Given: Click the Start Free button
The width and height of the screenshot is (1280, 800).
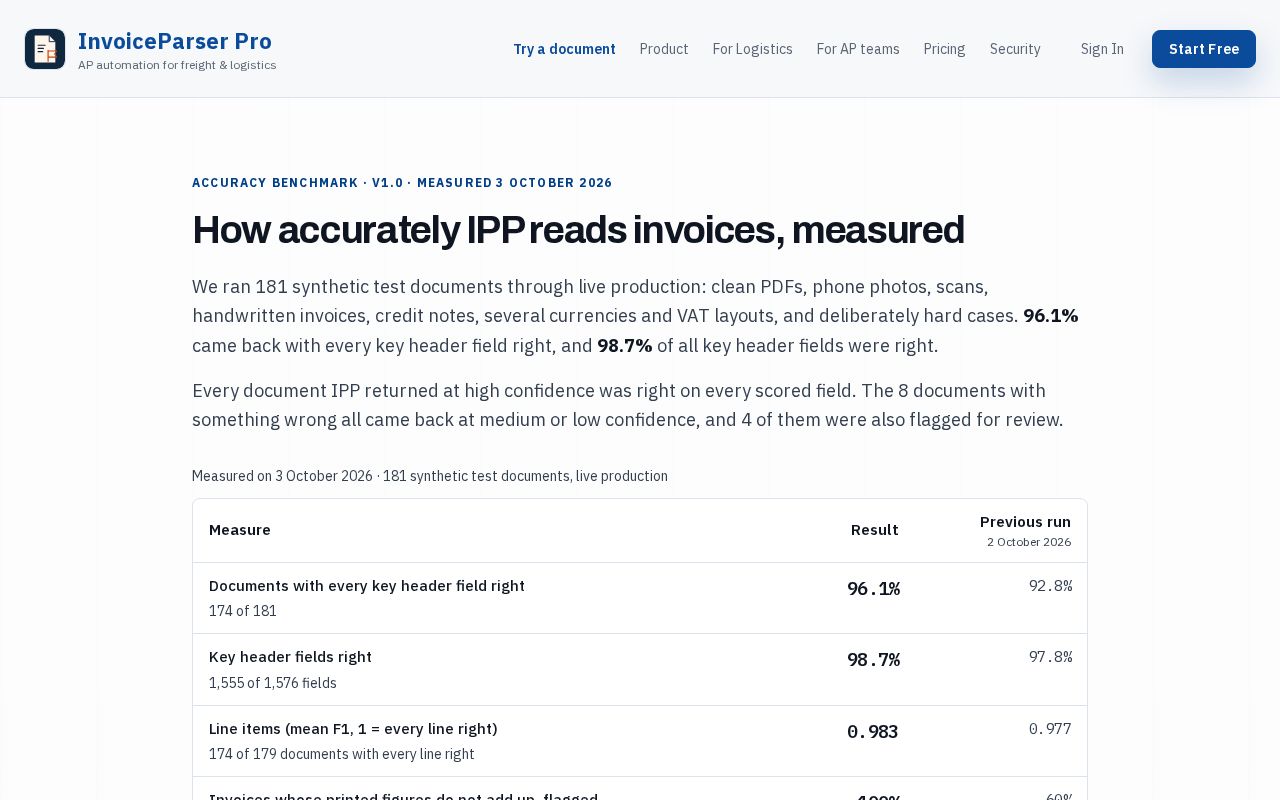Looking at the screenshot, I should point(1204,49).
